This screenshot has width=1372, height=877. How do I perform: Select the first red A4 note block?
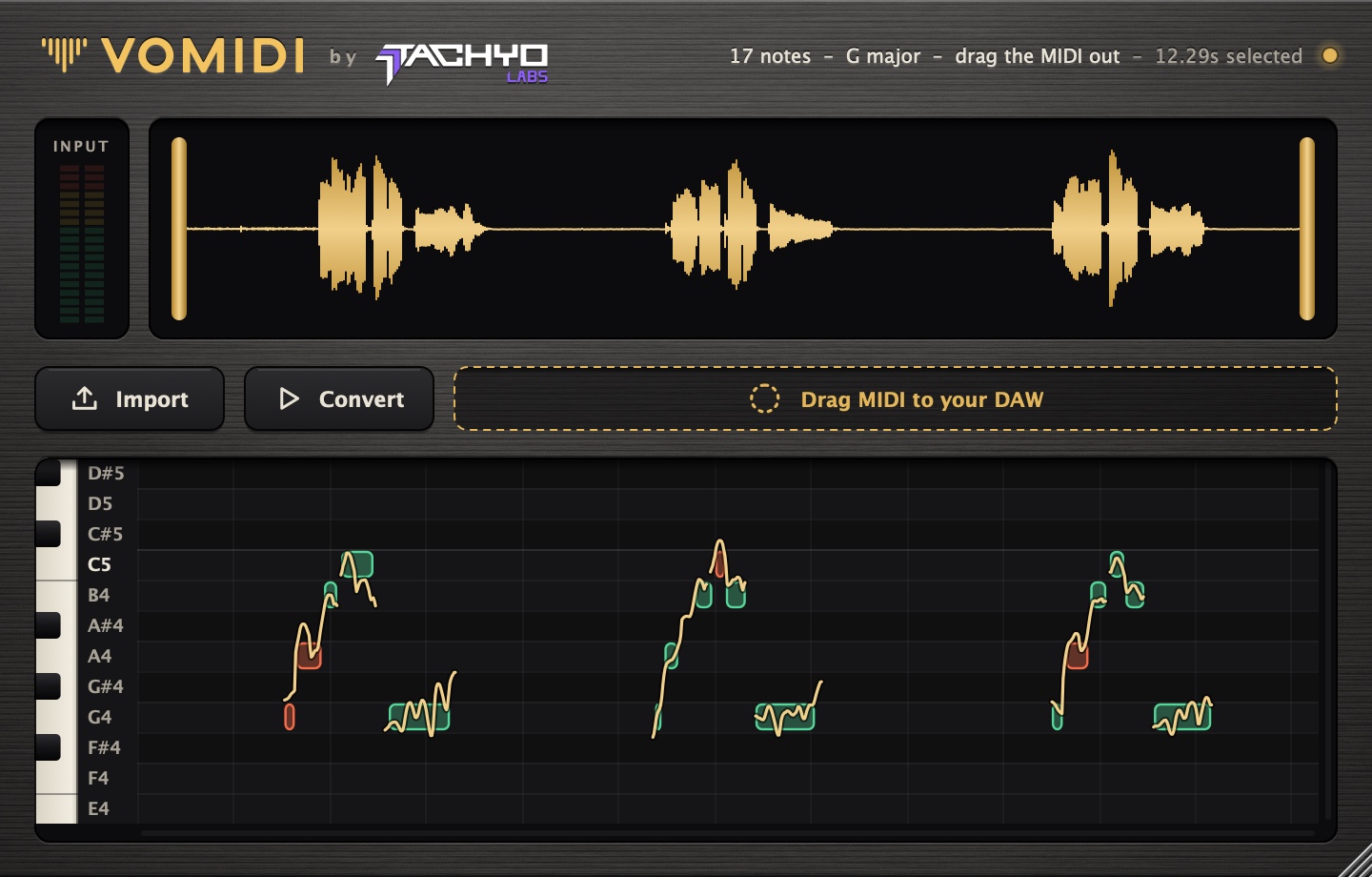click(x=308, y=656)
